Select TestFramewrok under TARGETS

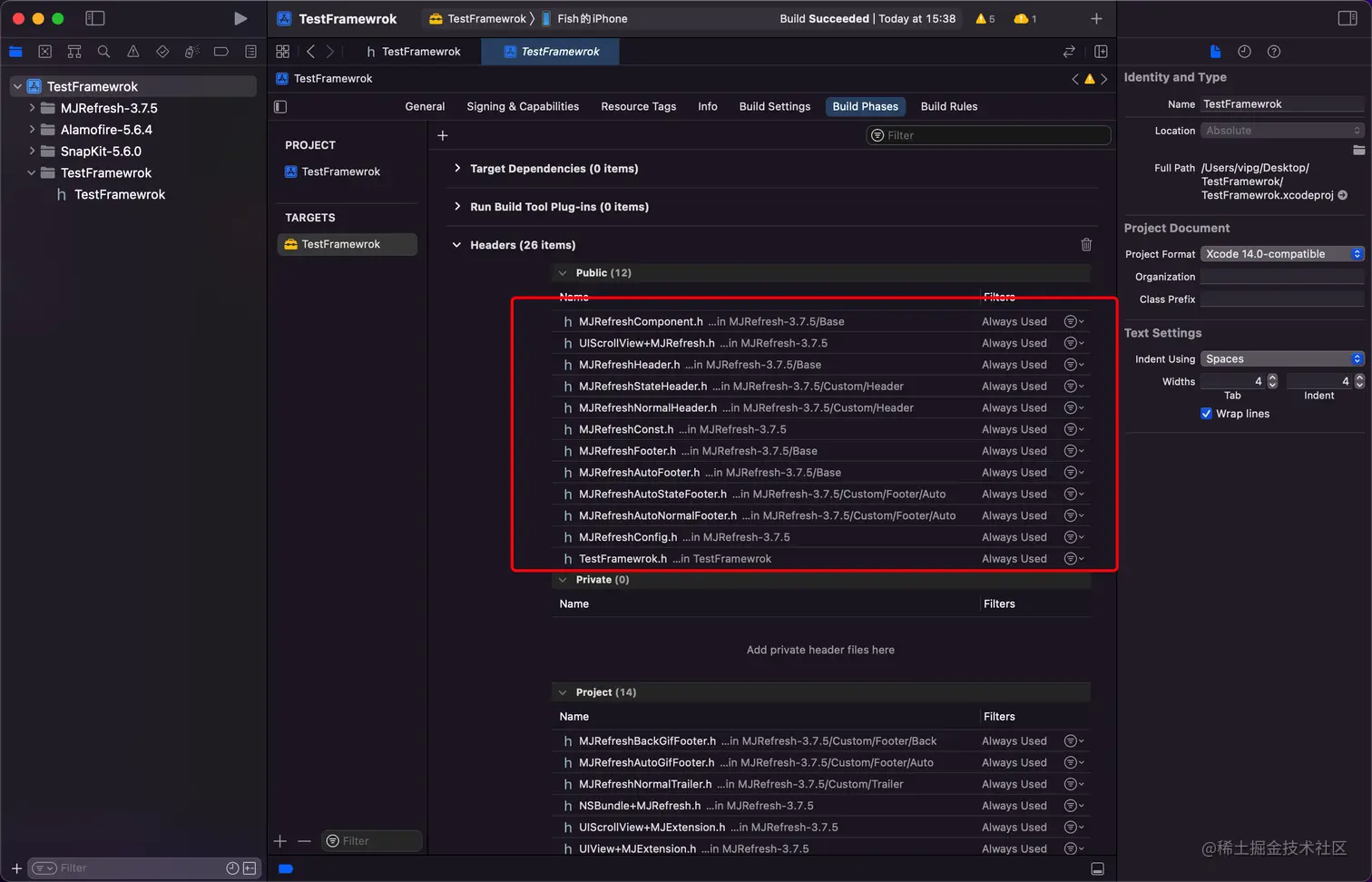click(347, 244)
